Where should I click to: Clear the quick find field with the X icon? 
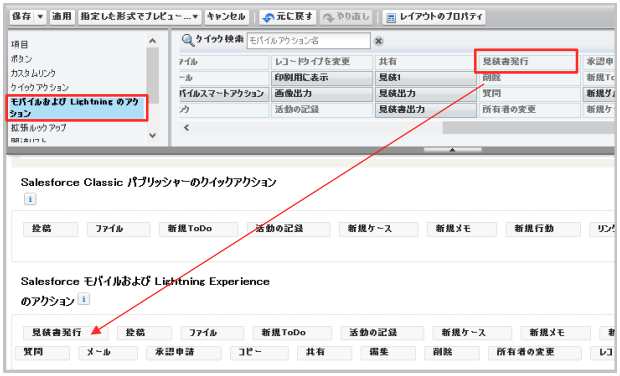click(379, 41)
